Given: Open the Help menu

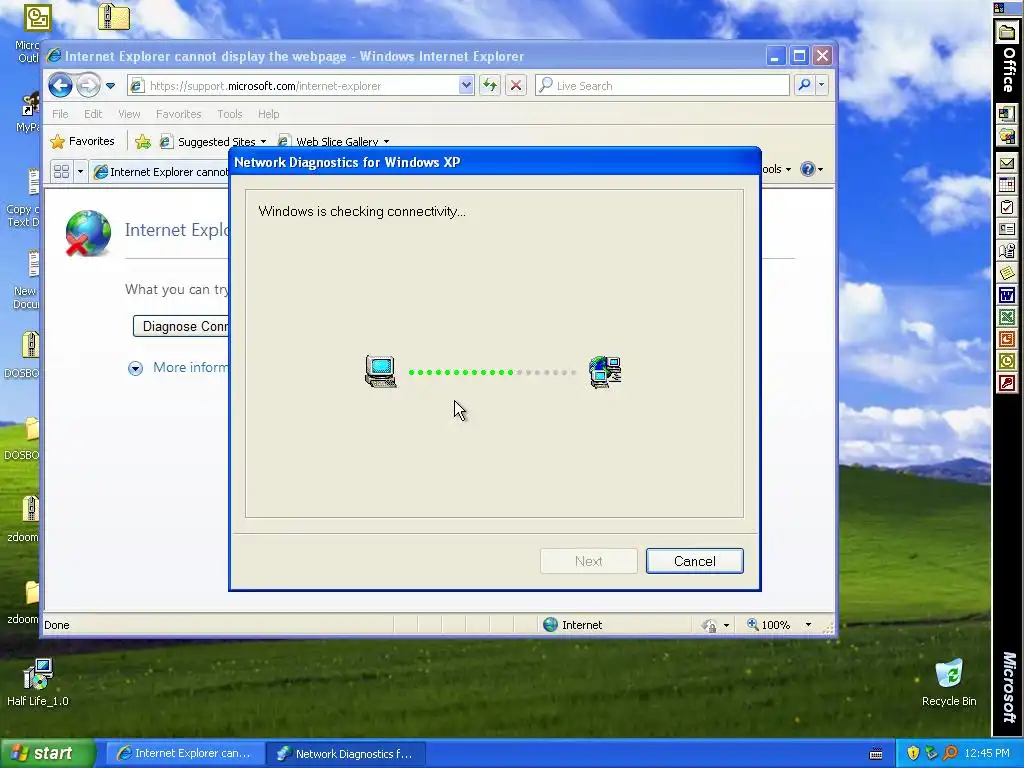Looking at the screenshot, I should pyautogui.click(x=268, y=114).
